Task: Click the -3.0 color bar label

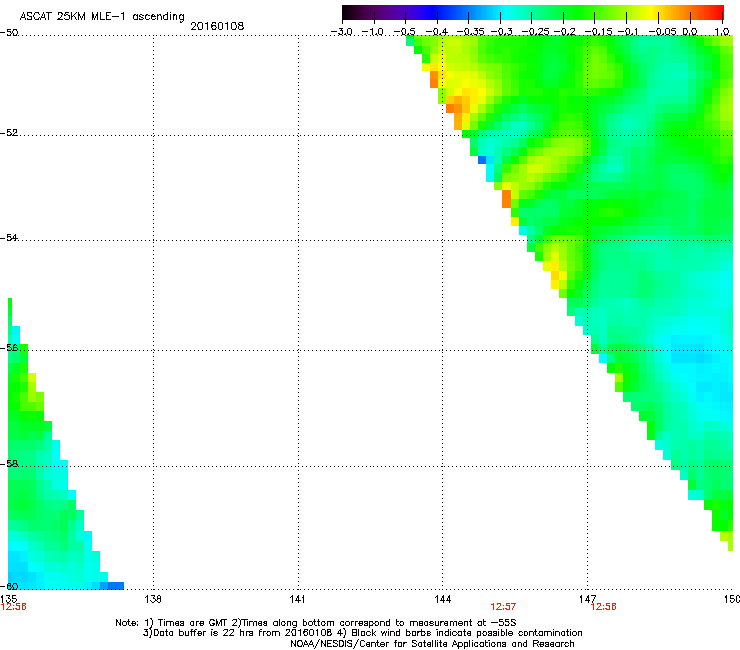Action: pos(342,32)
